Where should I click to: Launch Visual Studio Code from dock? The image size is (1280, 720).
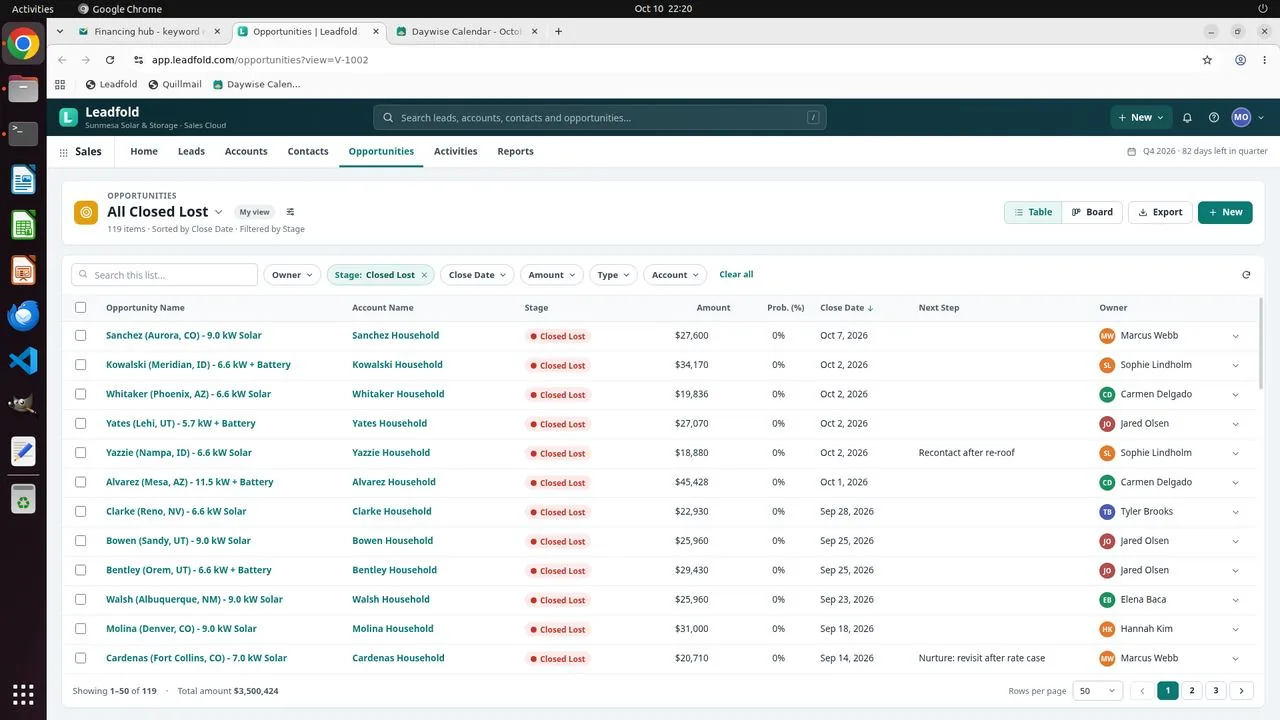coord(23,361)
